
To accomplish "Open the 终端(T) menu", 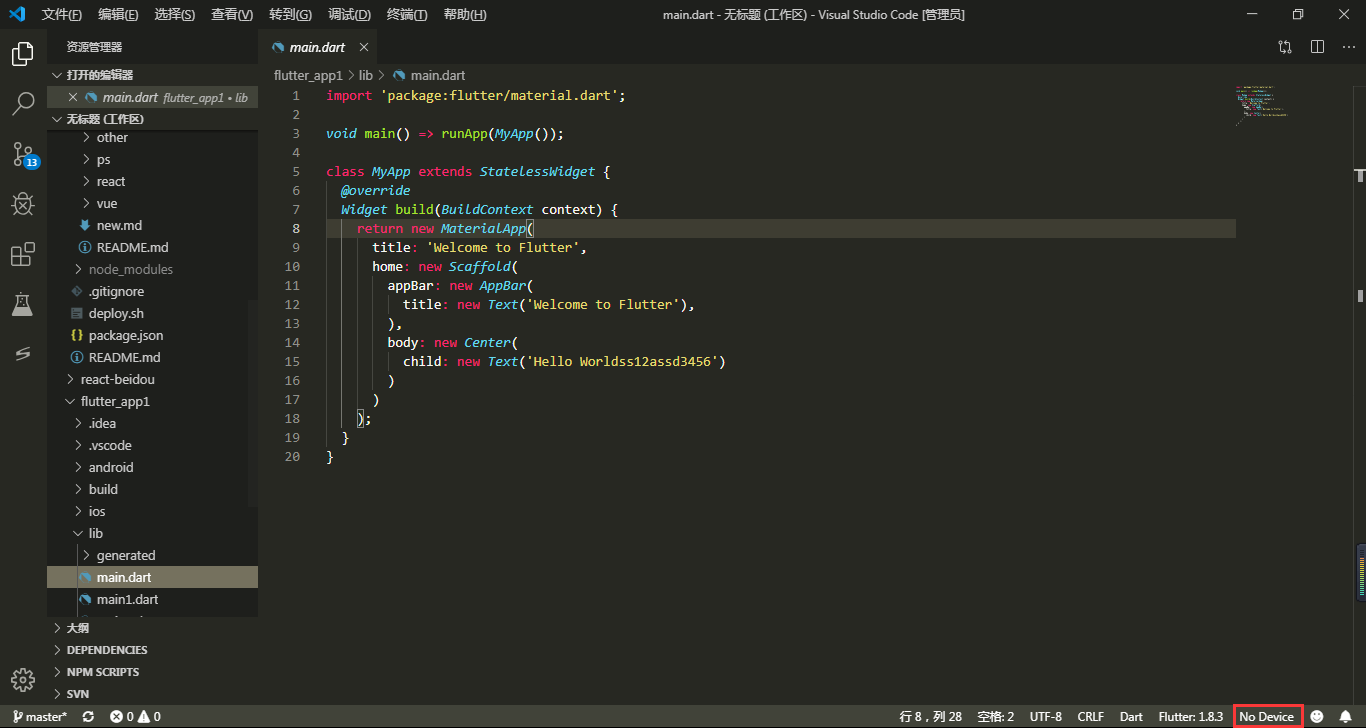I will tap(406, 15).
